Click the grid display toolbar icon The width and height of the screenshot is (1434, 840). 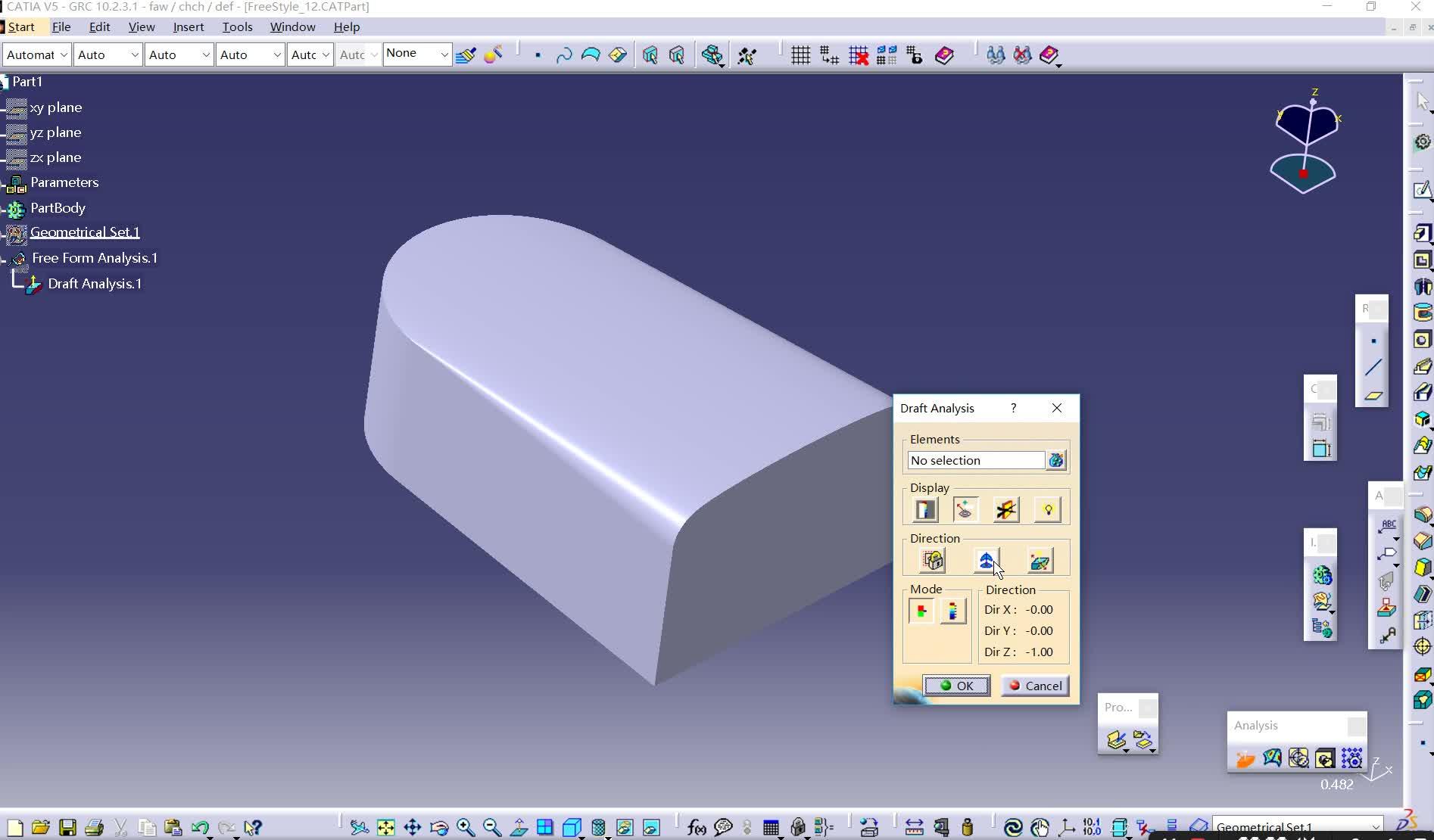click(800, 55)
